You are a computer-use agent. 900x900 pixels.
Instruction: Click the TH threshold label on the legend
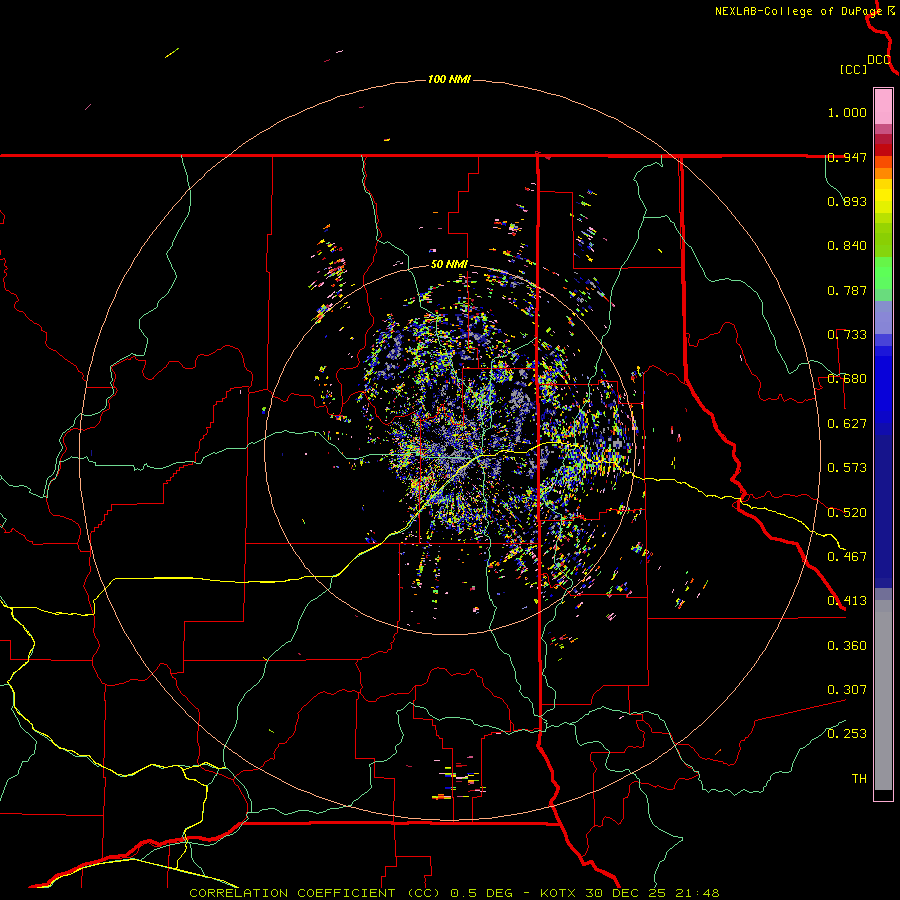pos(858,779)
